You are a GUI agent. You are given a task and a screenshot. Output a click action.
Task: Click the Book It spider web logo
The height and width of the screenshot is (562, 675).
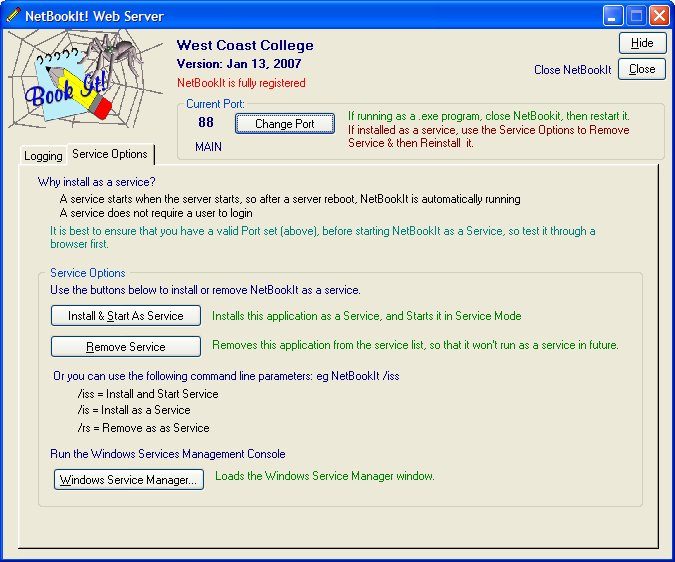click(x=85, y=79)
